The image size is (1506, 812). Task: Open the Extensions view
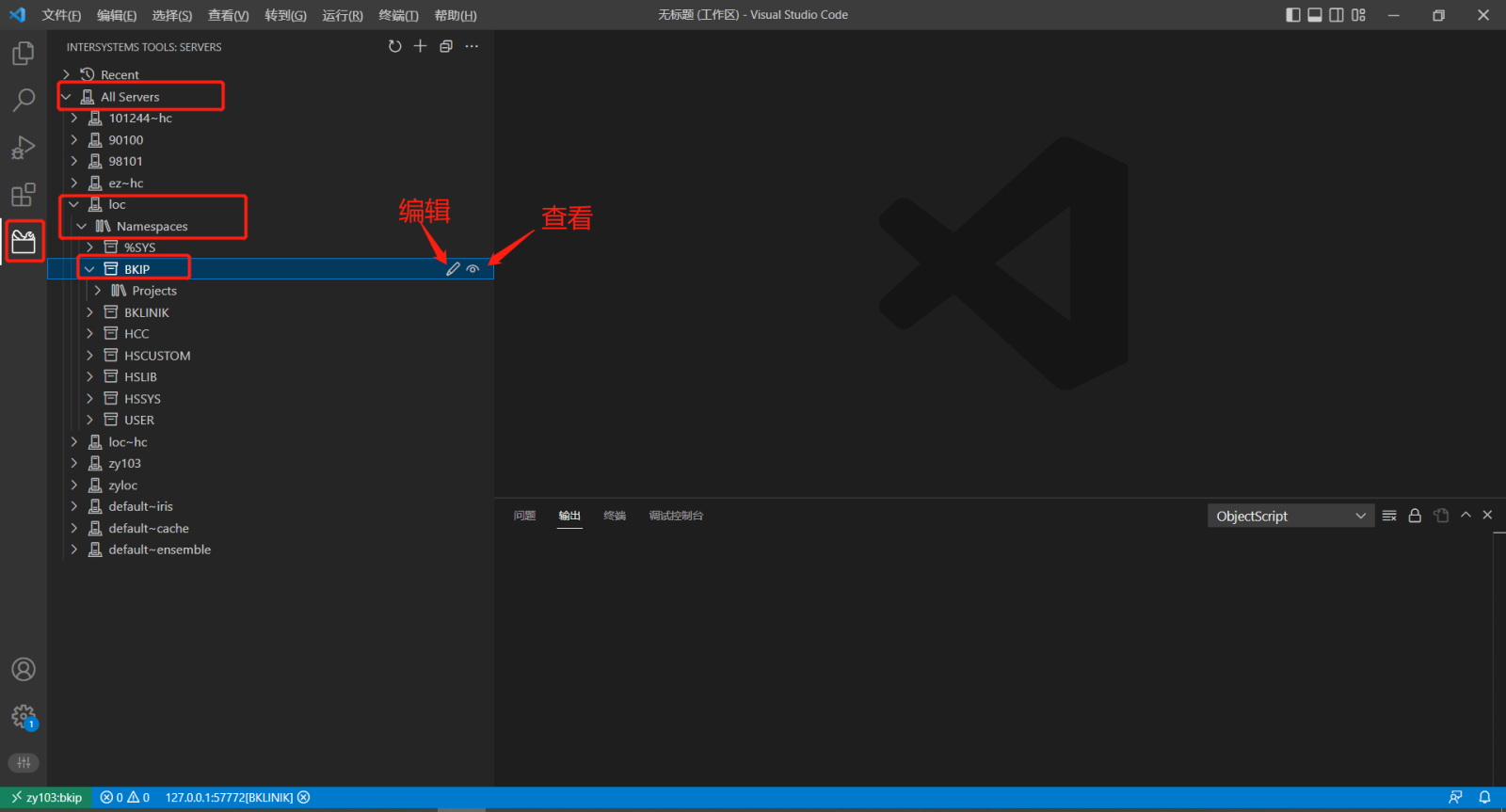coord(24,195)
